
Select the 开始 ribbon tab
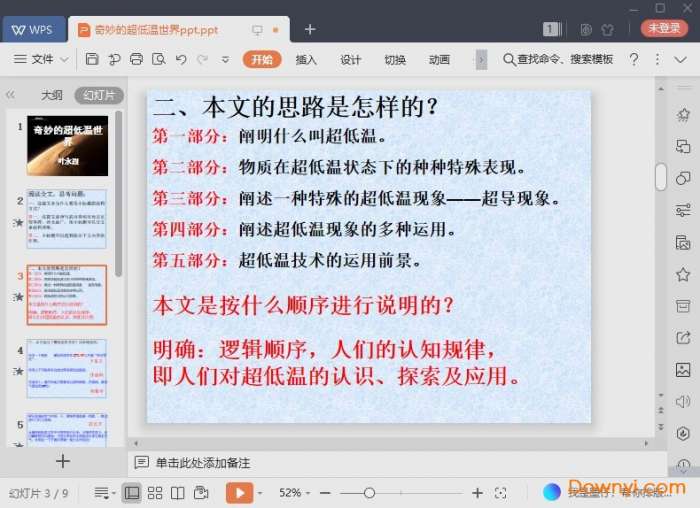[x=262, y=59]
